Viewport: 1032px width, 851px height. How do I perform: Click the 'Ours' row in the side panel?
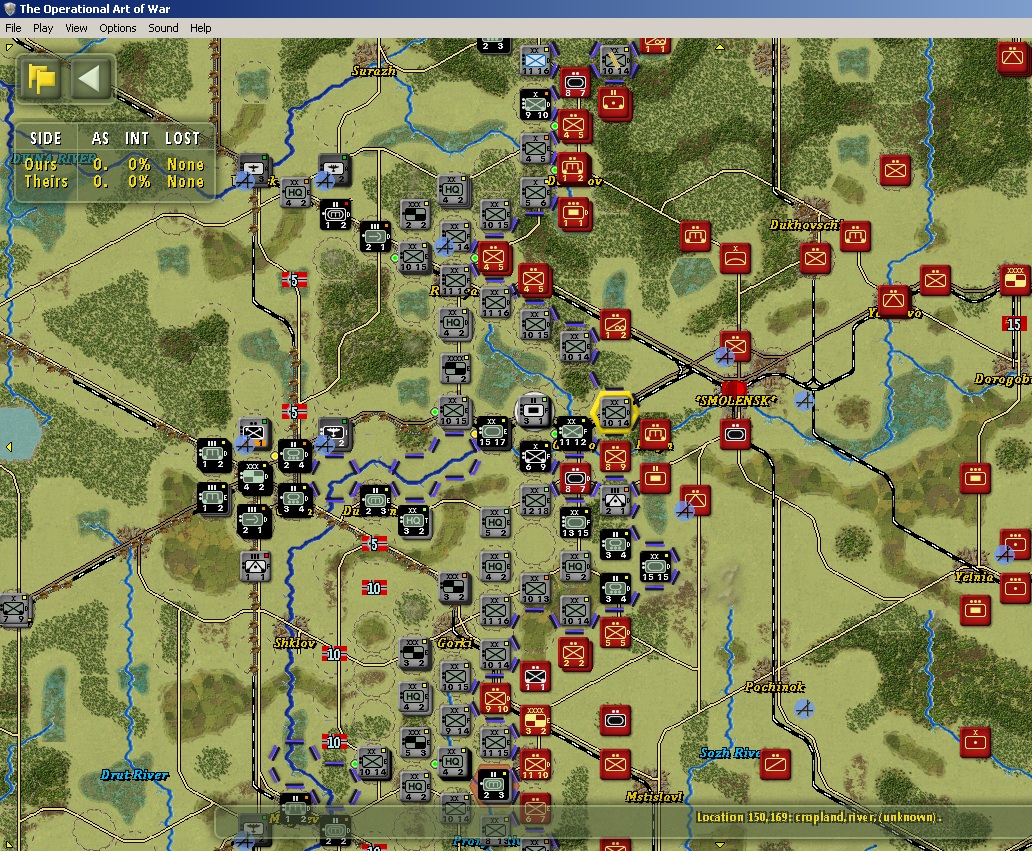pos(115,164)
